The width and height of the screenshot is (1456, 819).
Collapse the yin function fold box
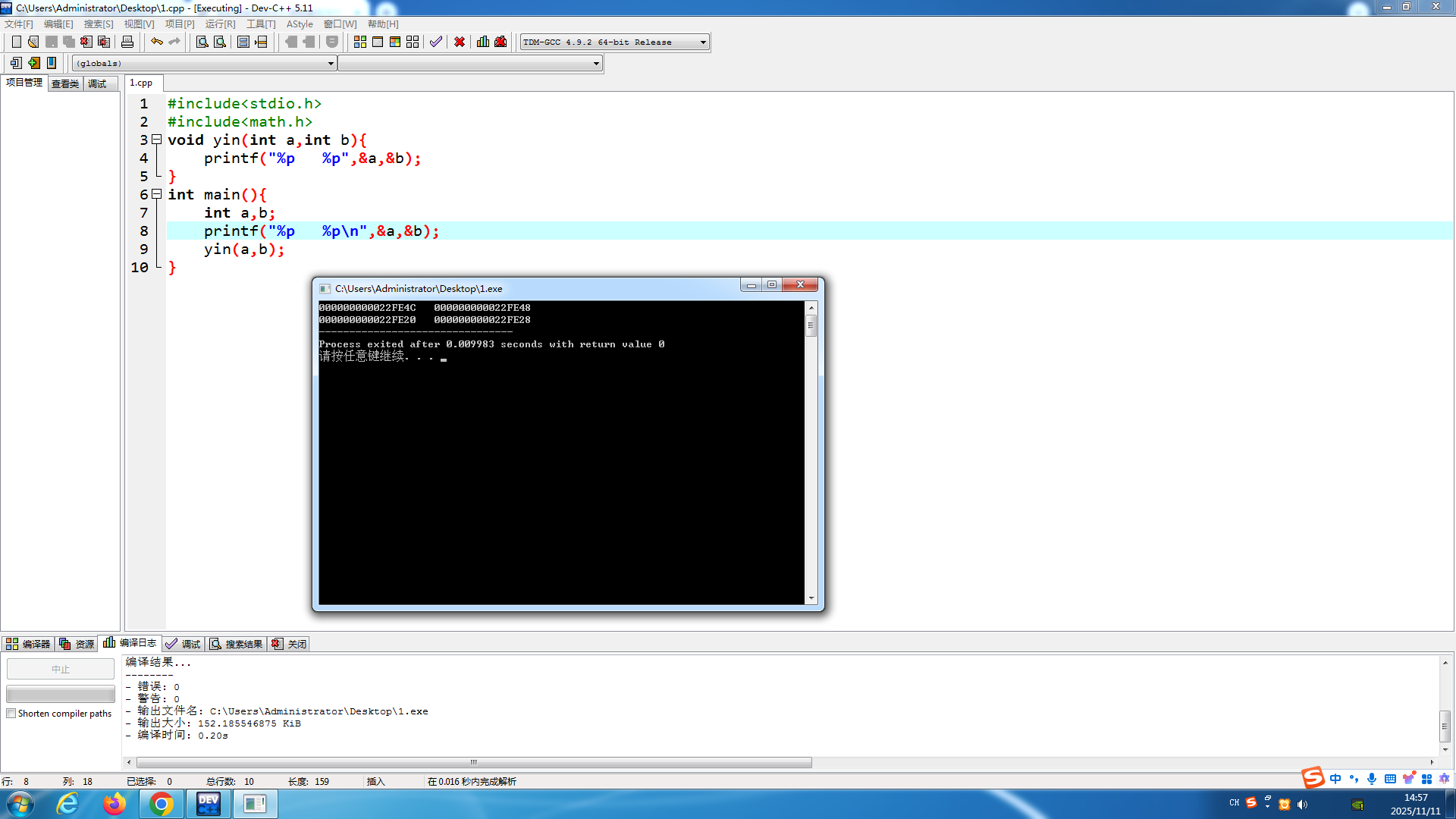tap(156, 140)
